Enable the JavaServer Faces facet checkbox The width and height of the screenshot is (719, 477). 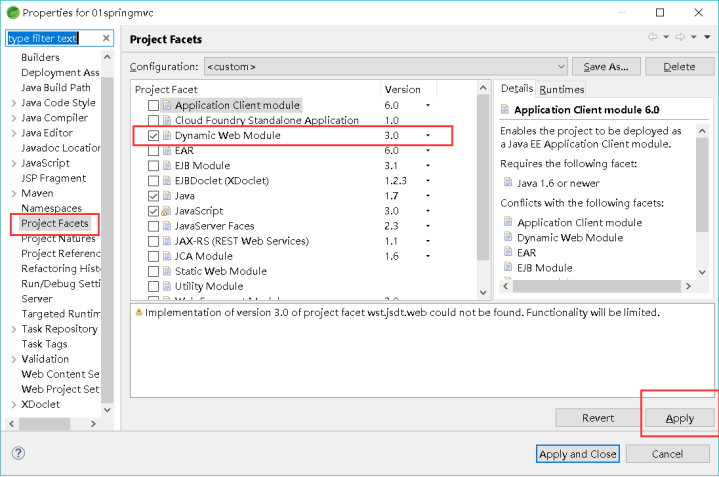click(153, 226)
